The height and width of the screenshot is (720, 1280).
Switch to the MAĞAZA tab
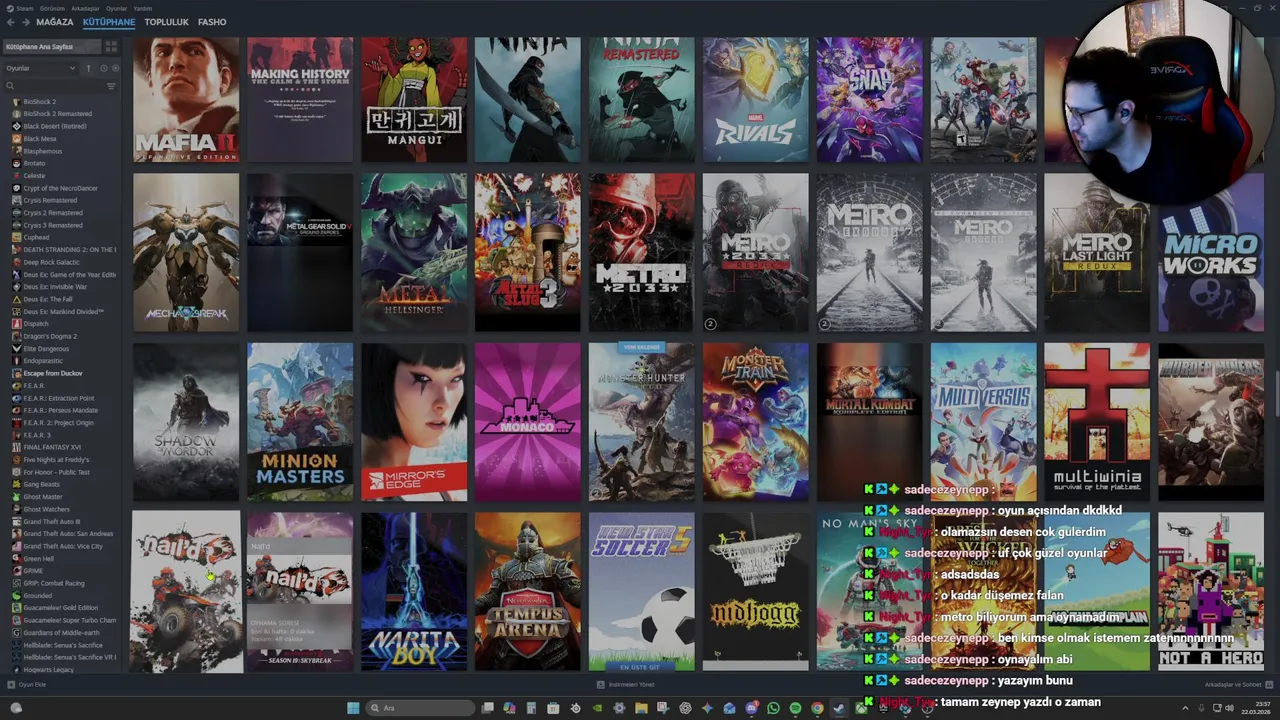55,22
